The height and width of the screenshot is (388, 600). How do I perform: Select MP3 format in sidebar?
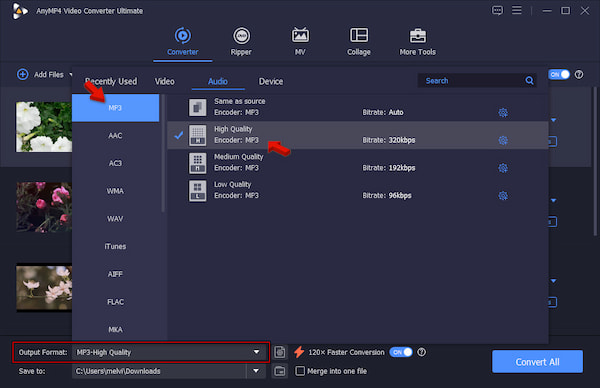pos(115,108)
